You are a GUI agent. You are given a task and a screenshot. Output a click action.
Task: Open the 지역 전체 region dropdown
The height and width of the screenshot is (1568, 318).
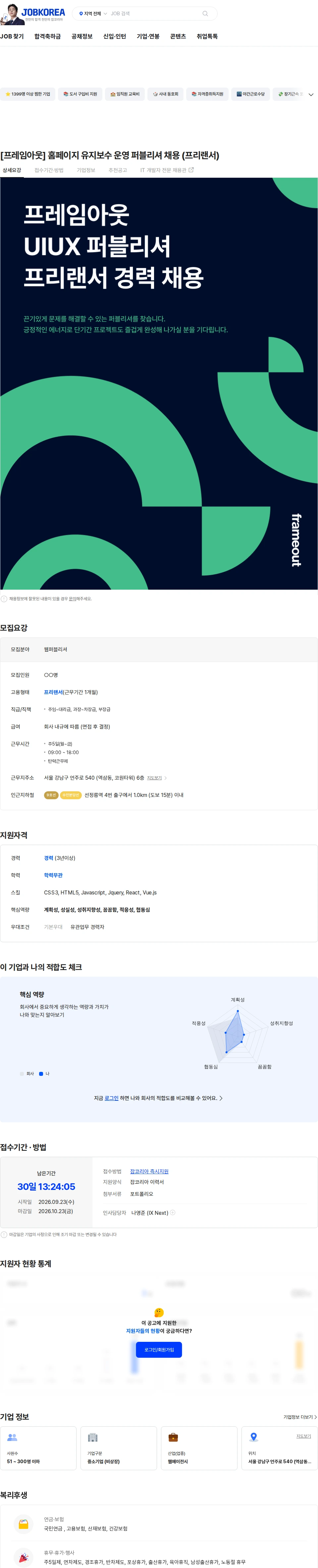tap(93, 13)
